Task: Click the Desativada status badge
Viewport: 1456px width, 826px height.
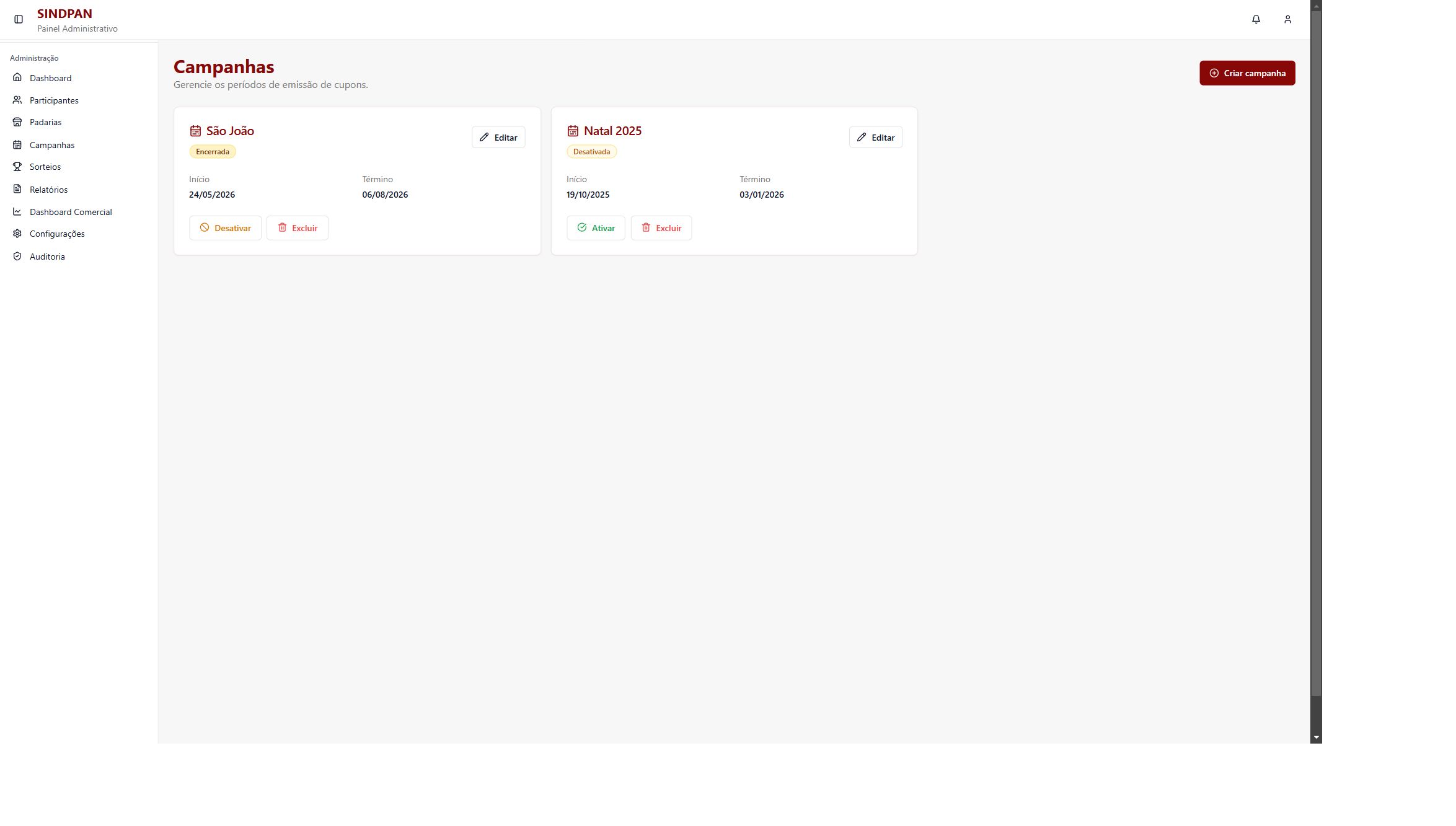Action: [591, 152]
